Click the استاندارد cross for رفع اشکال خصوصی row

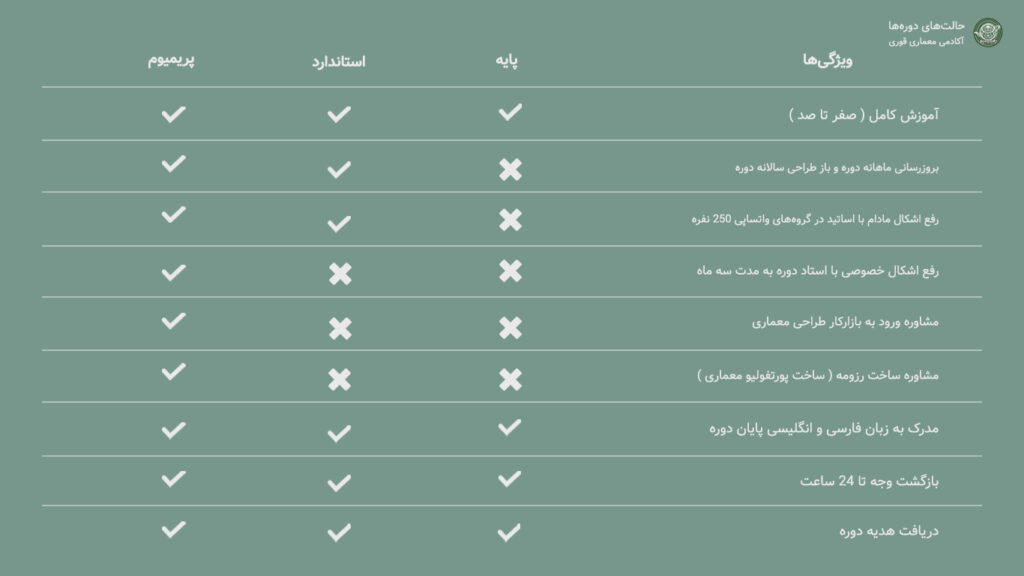point(340,274)
